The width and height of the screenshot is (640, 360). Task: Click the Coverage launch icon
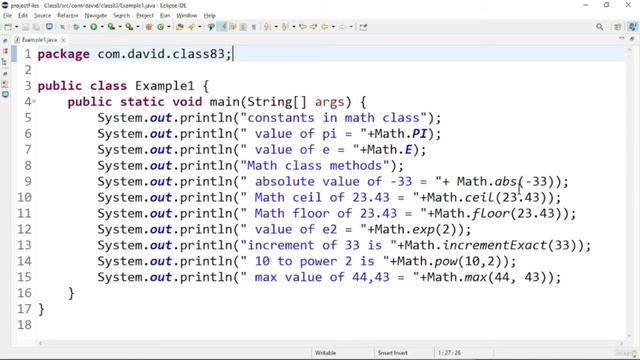[x=111, y=27]
